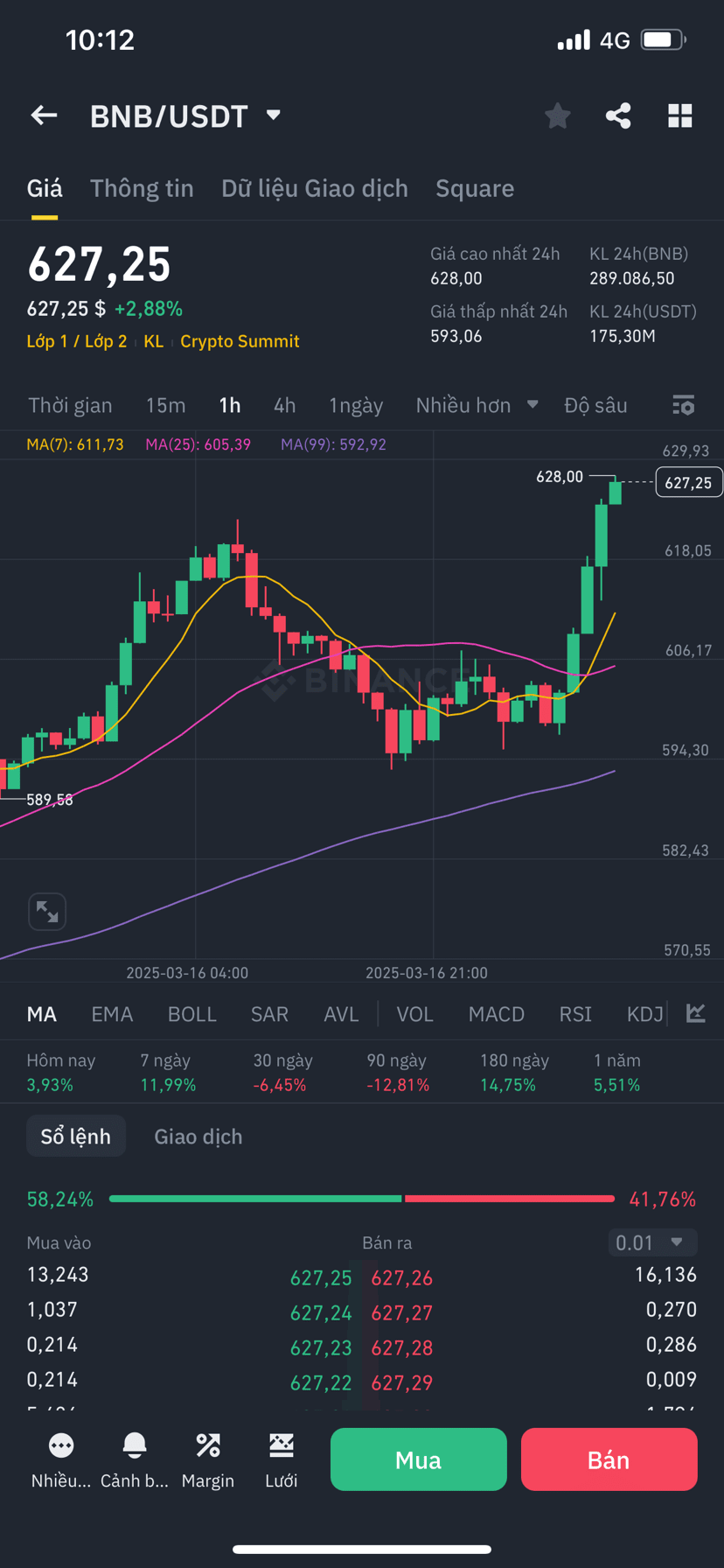Open the Lớp 1 / Lớp 2 tag

77,341
